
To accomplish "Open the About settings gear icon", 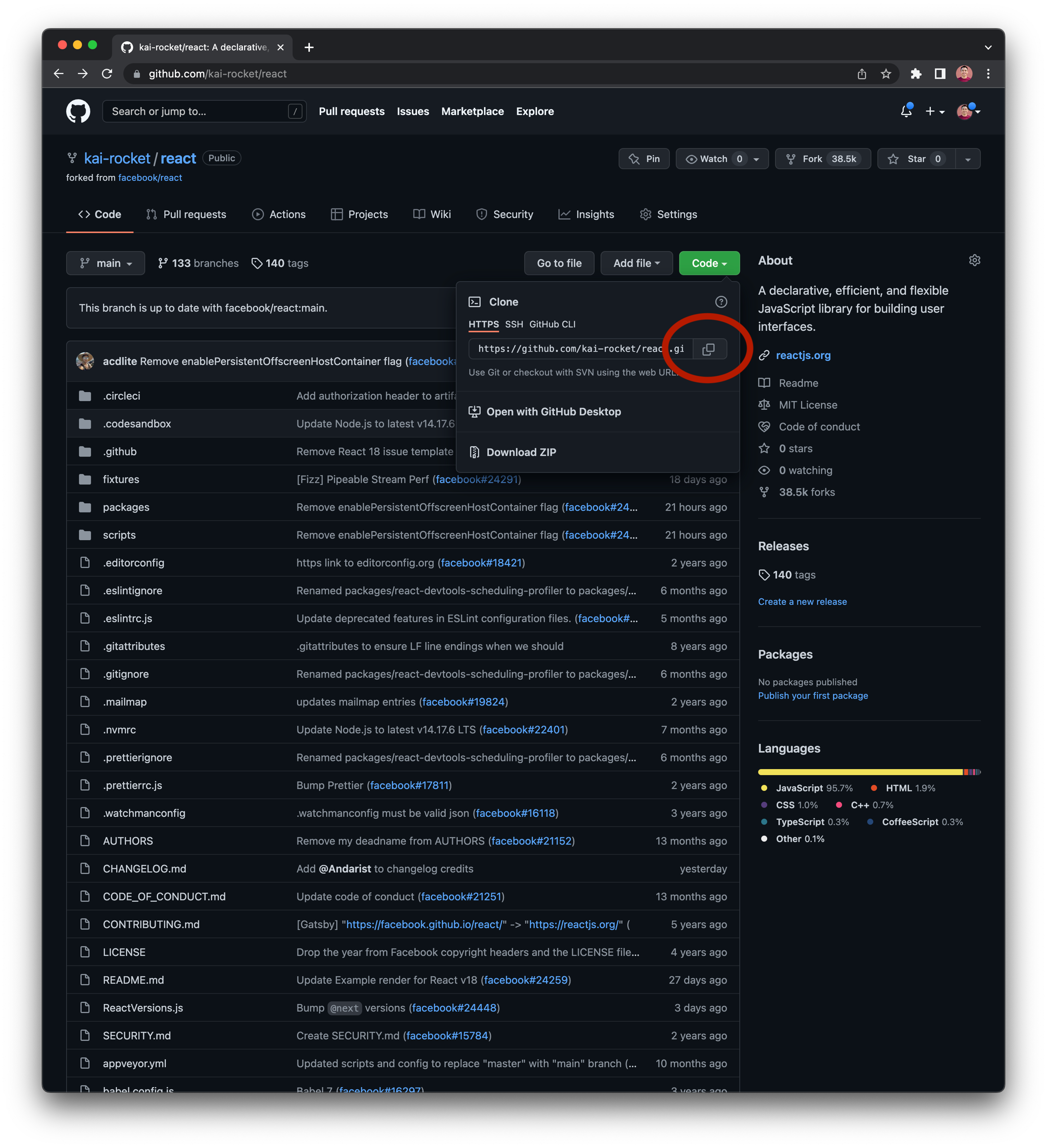I will pyautogui.click(x=974, y=260).
